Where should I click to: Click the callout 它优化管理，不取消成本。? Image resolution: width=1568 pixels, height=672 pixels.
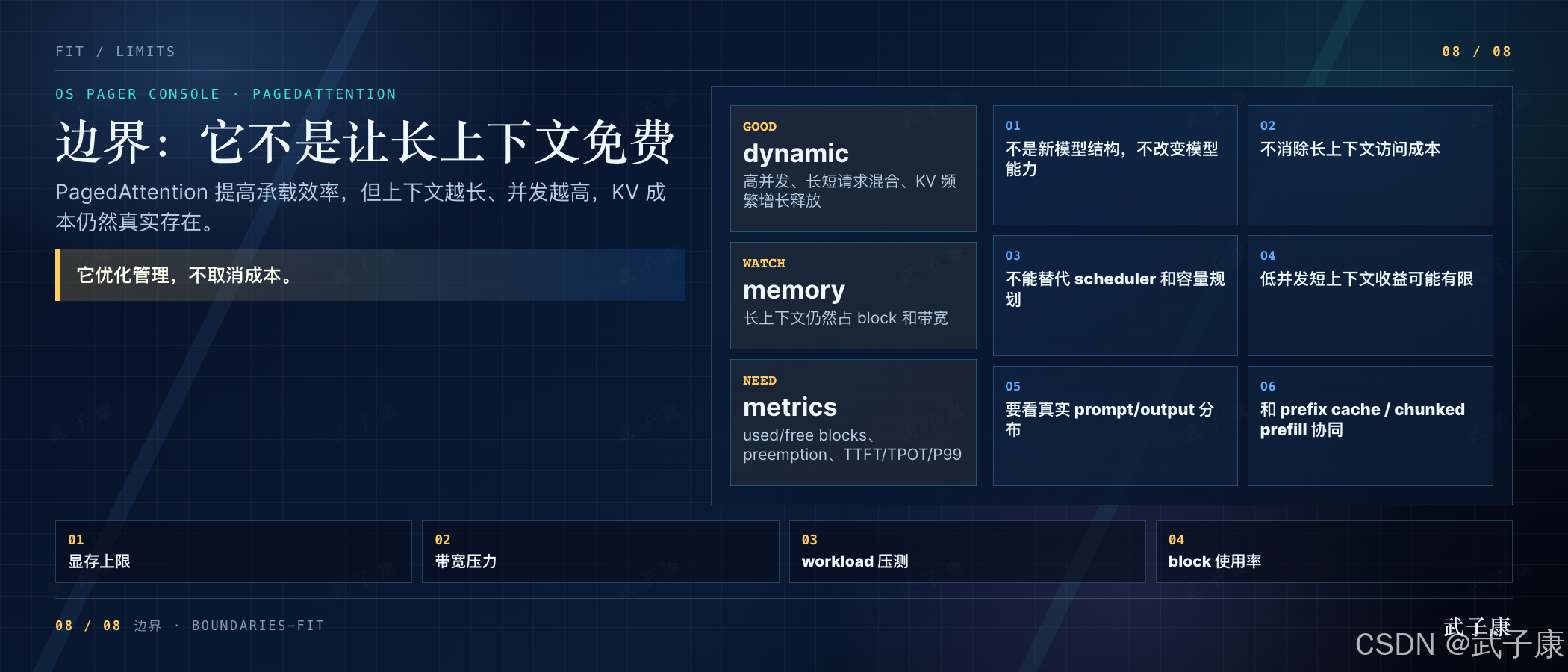(x=370, y=275)
